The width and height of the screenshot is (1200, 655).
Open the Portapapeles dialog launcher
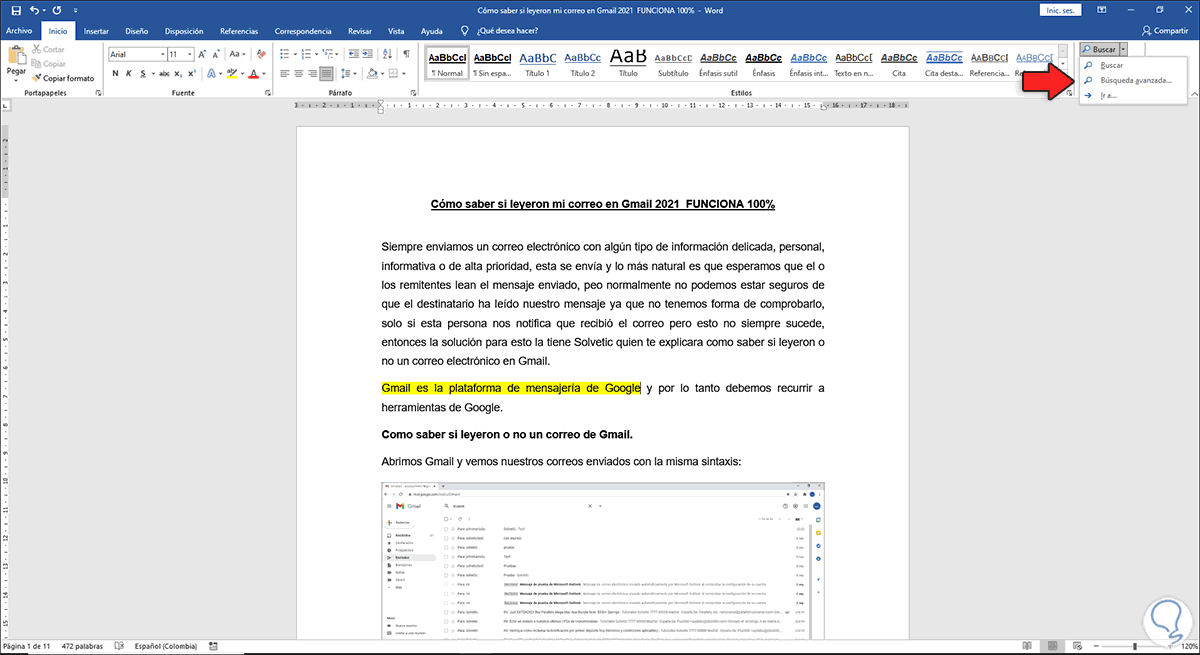point(97,93)
